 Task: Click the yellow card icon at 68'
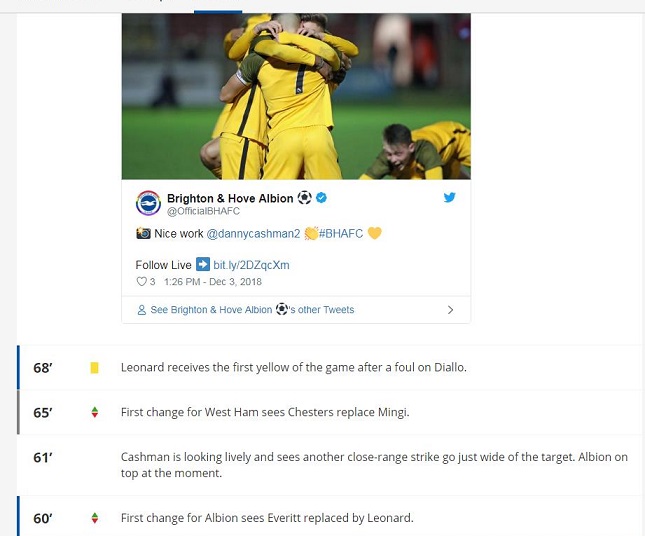[x=94, y=367]
